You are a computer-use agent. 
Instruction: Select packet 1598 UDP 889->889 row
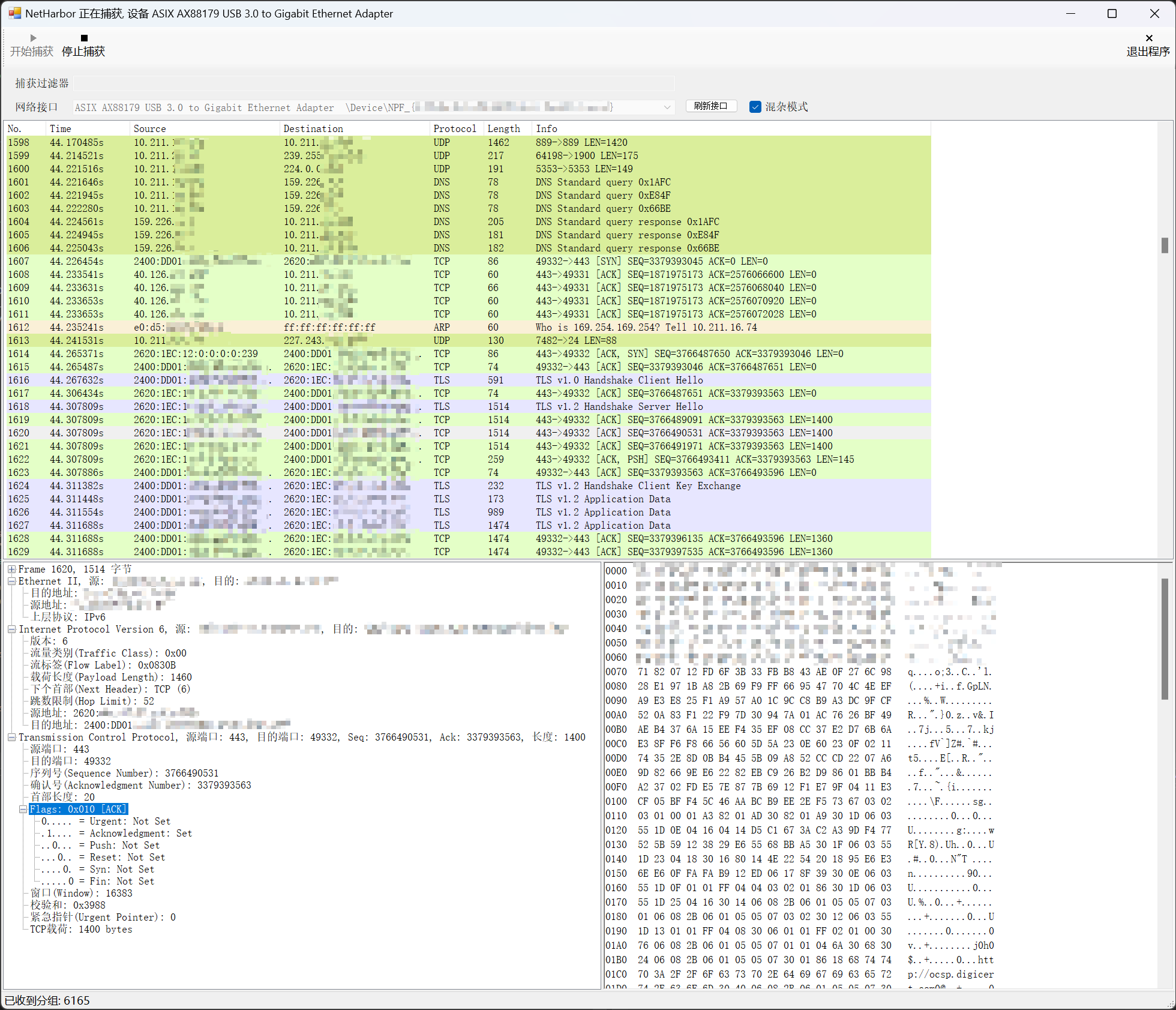tap(468, 142)
